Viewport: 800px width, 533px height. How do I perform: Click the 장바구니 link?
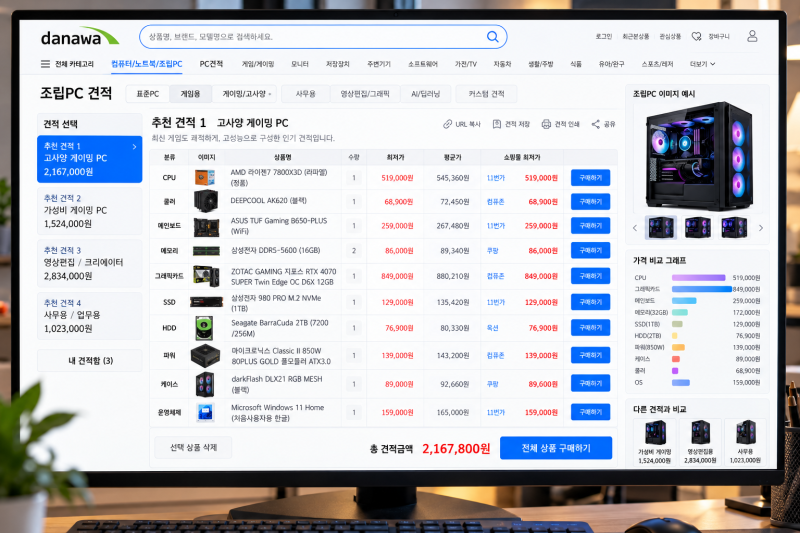point(719,37)
